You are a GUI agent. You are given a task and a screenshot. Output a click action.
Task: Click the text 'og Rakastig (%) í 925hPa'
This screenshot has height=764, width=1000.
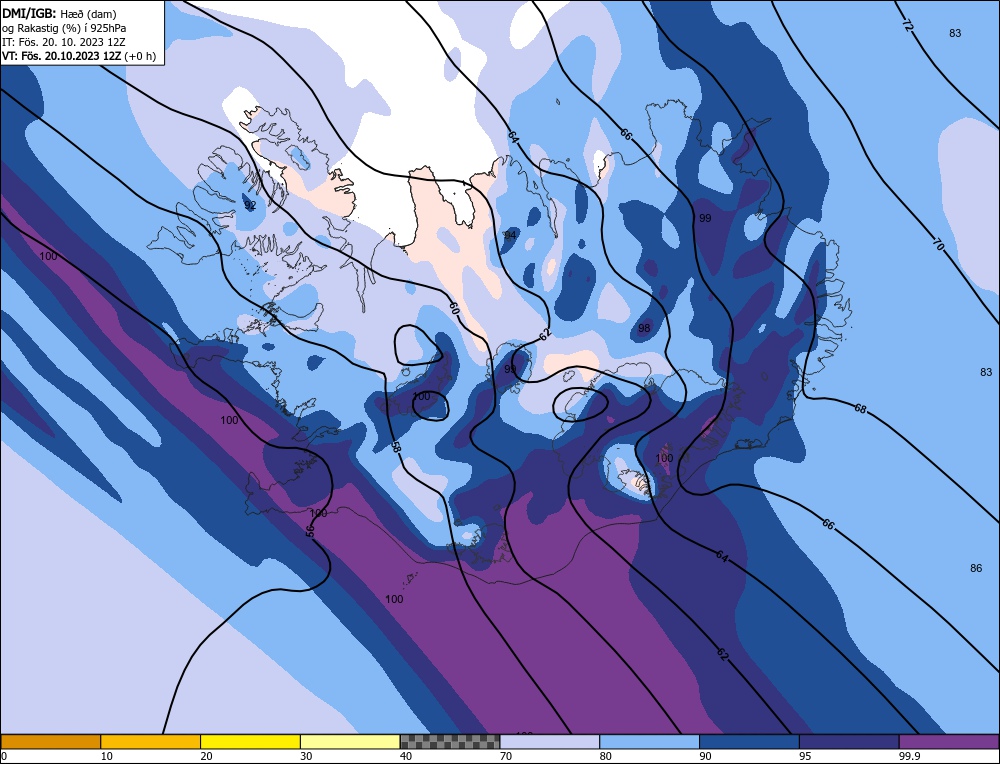pos(64,28)
